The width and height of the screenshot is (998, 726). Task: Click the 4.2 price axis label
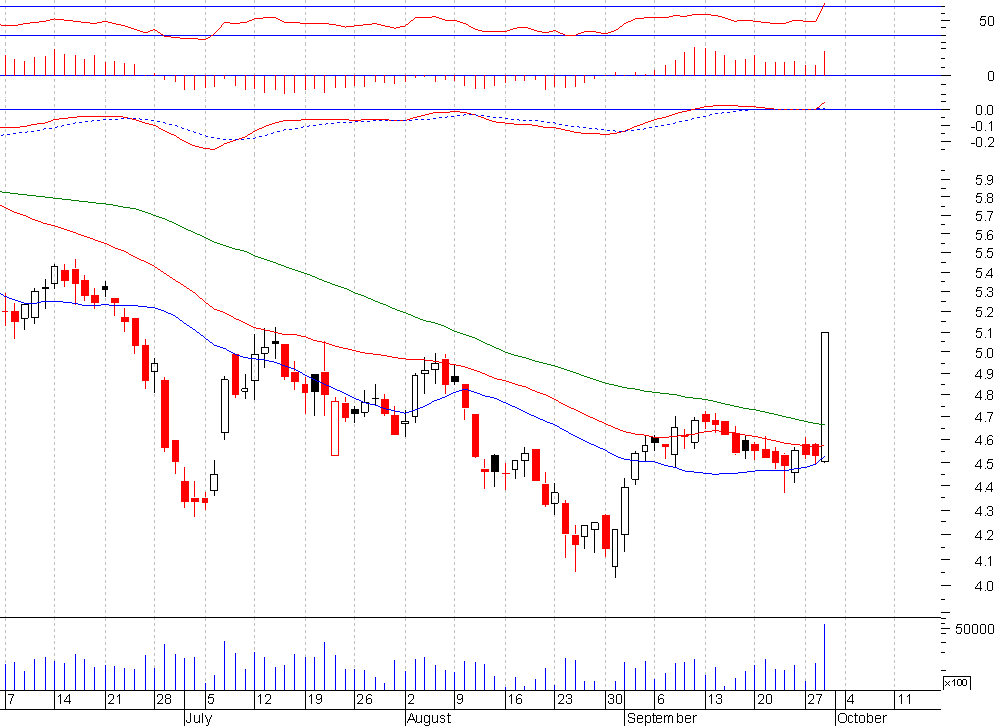[984, 535]
